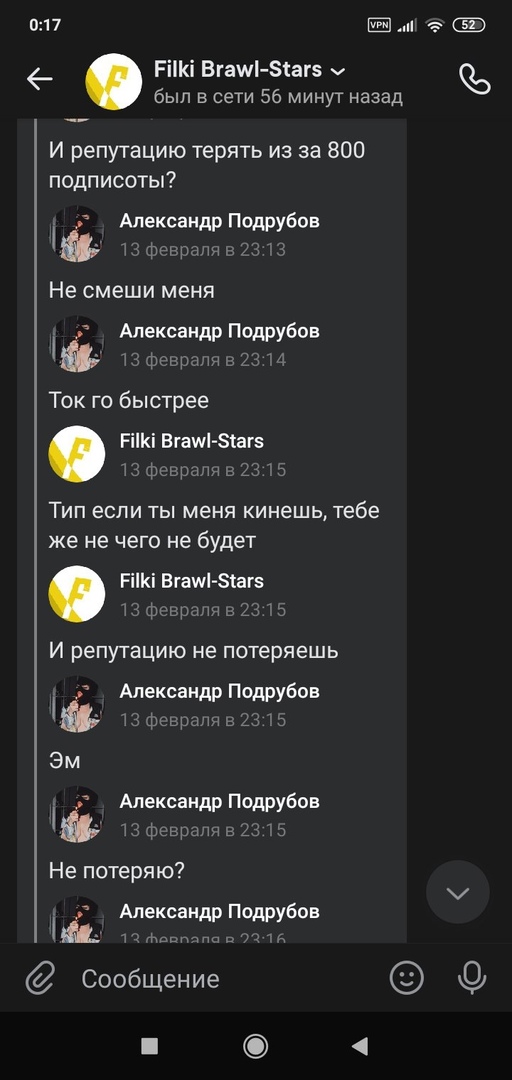Open the attachment paperclip menu
The height and width of the screenshot is (1080, 512).
[40, 978]
